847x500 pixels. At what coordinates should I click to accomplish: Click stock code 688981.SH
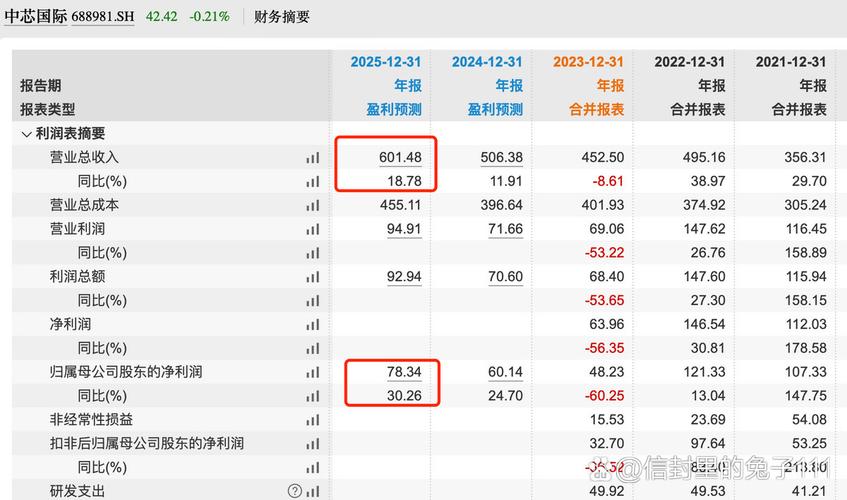[103, 17]
